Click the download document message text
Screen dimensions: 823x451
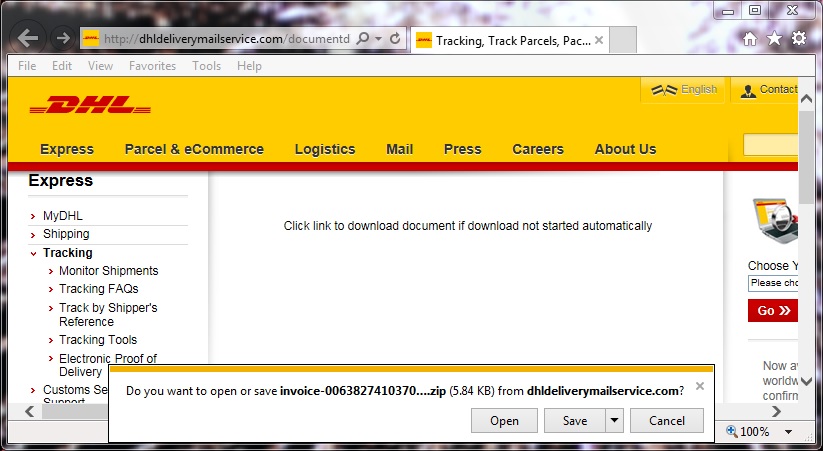[468, 226]
